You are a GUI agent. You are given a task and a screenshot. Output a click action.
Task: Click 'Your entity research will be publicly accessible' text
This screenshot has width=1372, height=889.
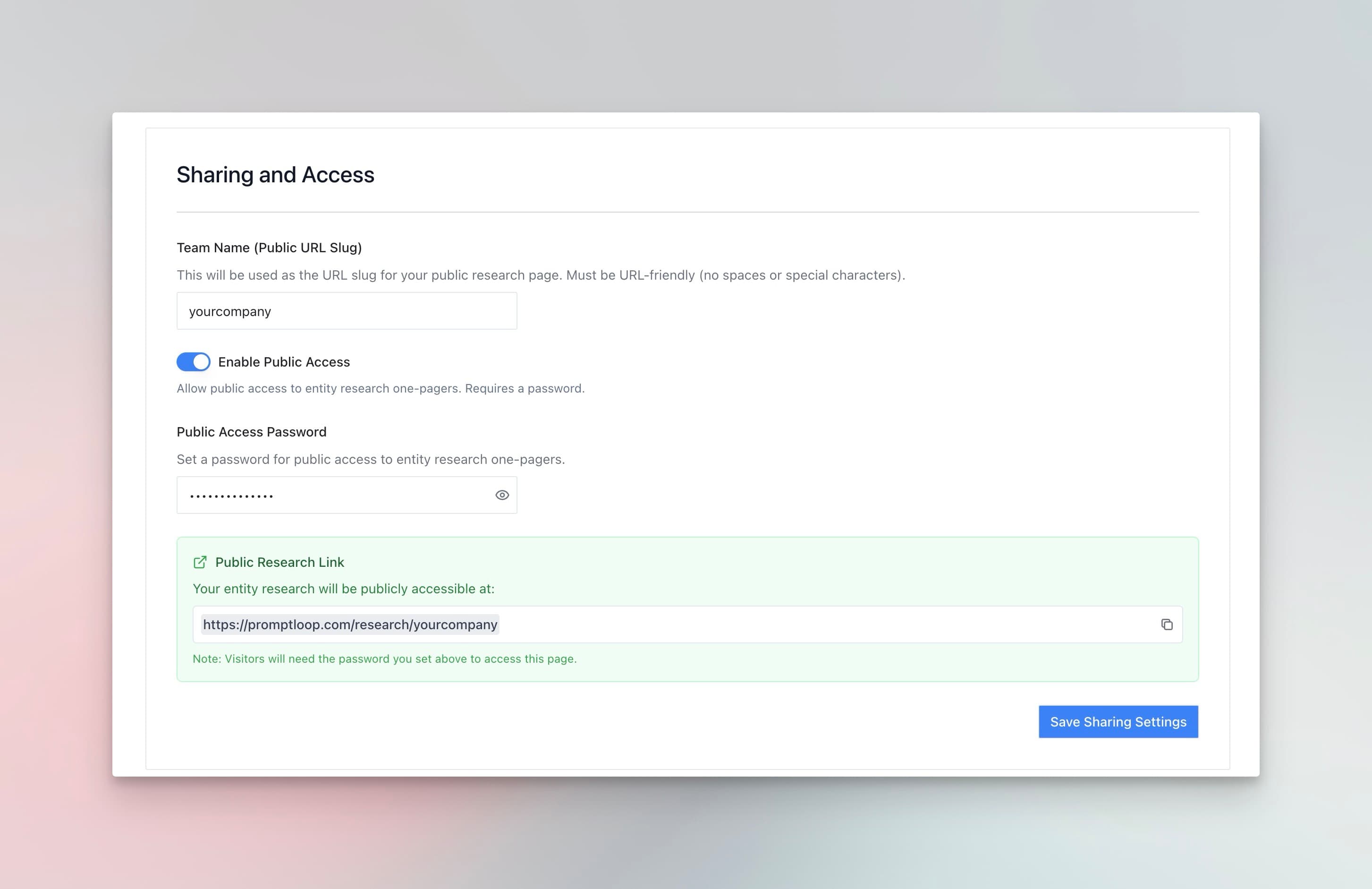(343, 589)
